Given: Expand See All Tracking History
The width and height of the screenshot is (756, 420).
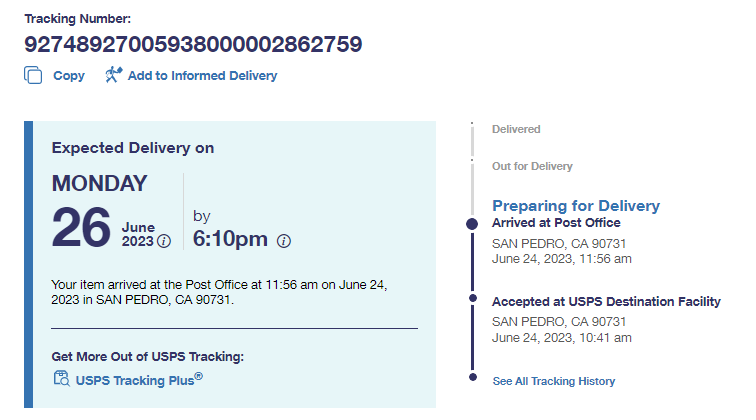Looking at the screenshot, I should [x=554, y=381].
